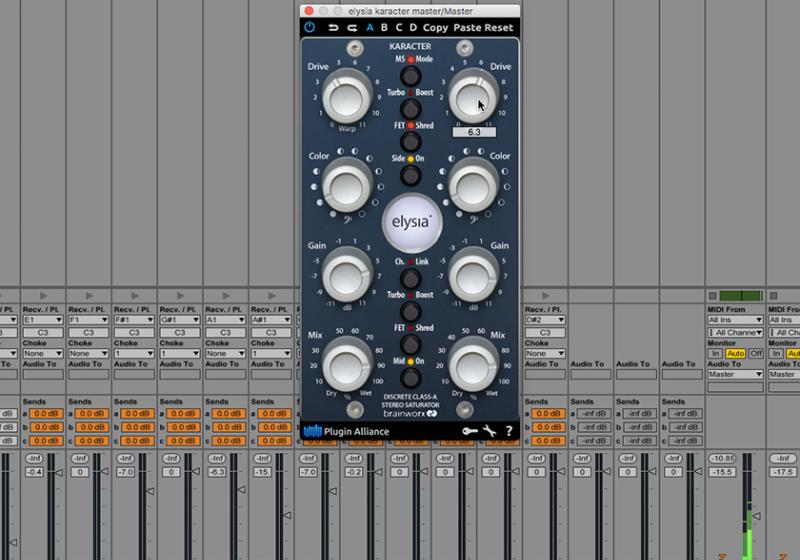
Task: Click the elysia logo badge
Action: [x=411, y=222]
